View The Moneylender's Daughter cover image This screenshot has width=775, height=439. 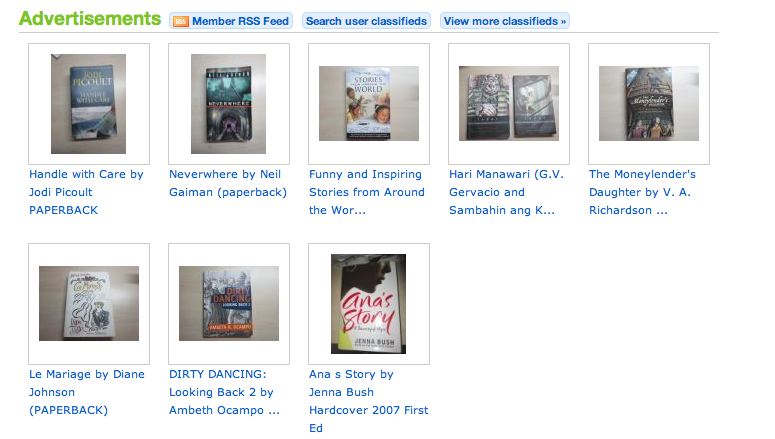tap(649, 104)
